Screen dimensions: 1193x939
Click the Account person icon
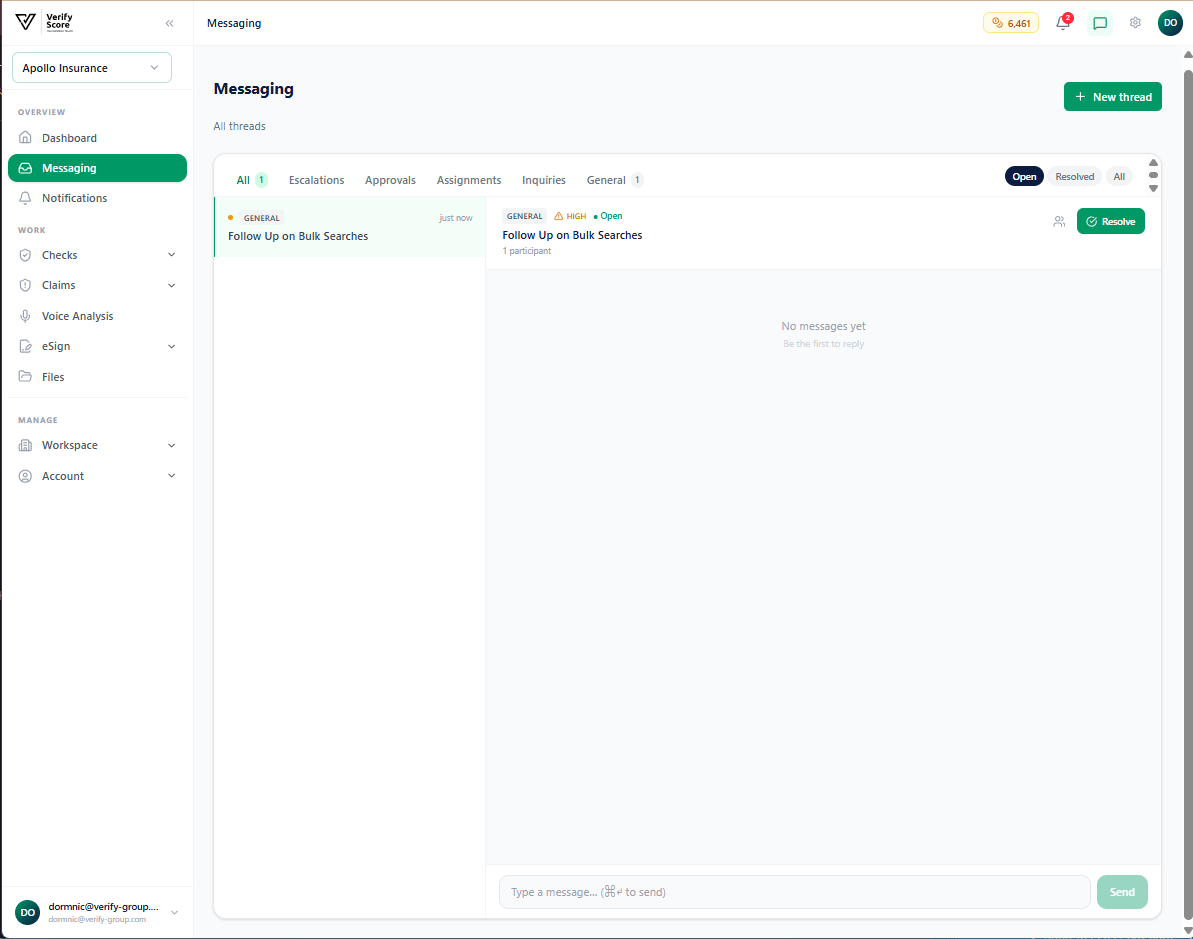[x=25, y=476]
